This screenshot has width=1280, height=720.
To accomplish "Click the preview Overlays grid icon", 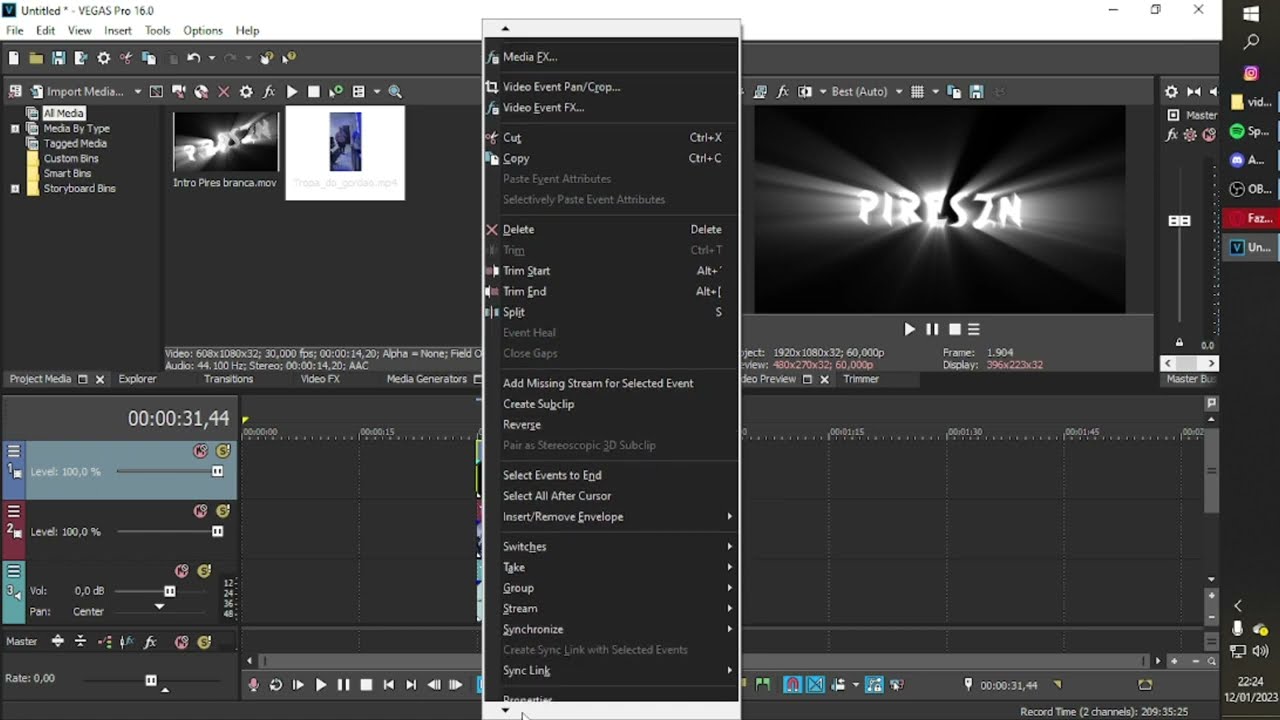I will click(917, 91).
